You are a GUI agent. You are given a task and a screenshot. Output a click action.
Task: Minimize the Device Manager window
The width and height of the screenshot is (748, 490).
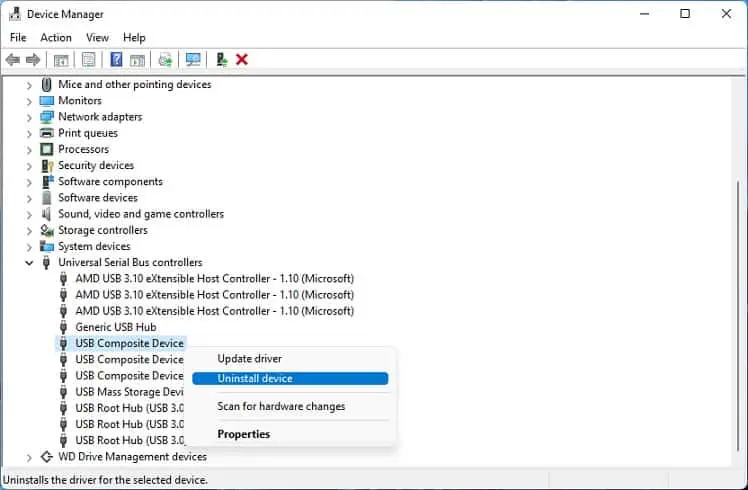click(644, 14)
